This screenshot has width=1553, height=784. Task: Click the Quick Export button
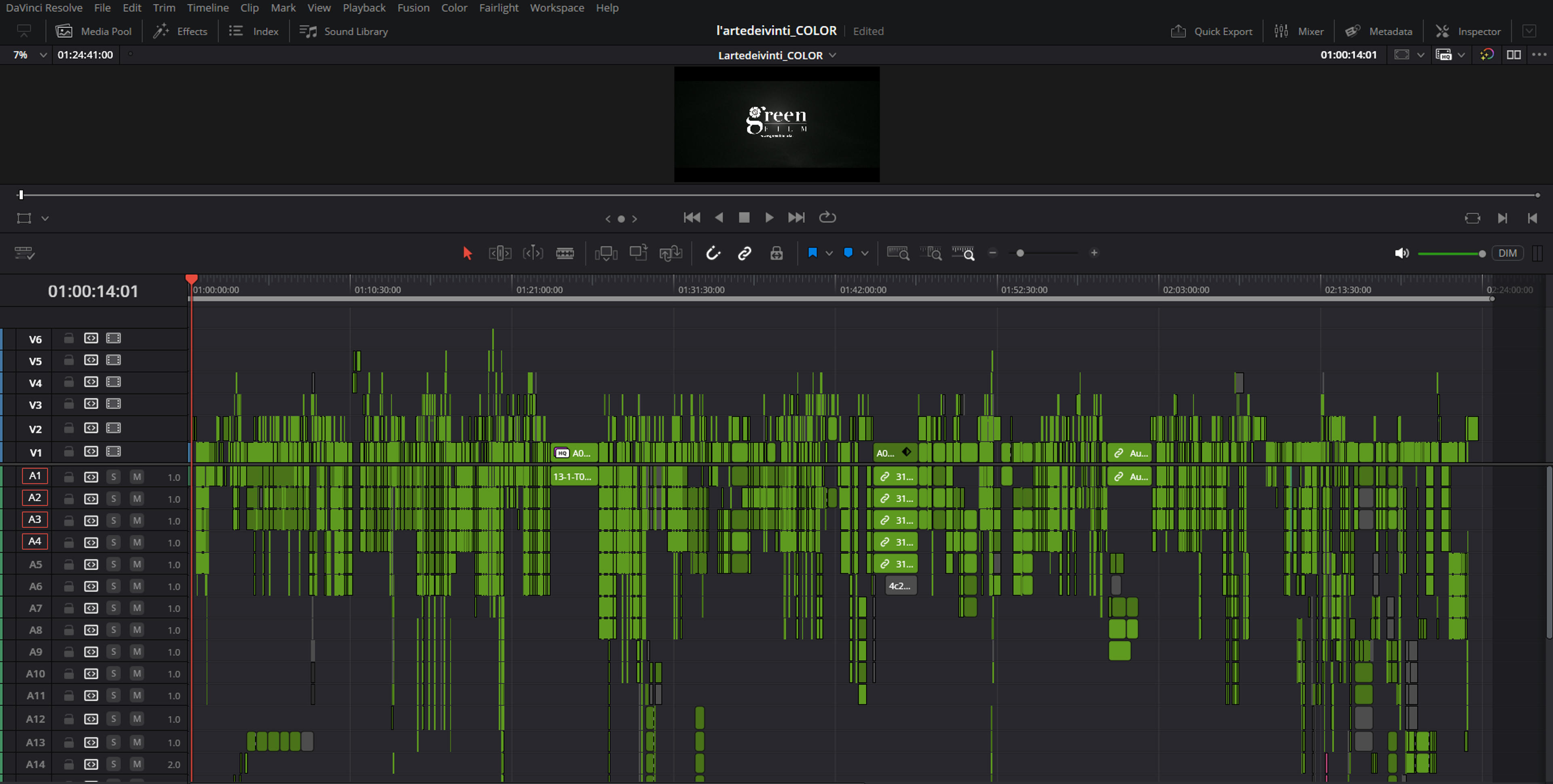point(1211,32)
